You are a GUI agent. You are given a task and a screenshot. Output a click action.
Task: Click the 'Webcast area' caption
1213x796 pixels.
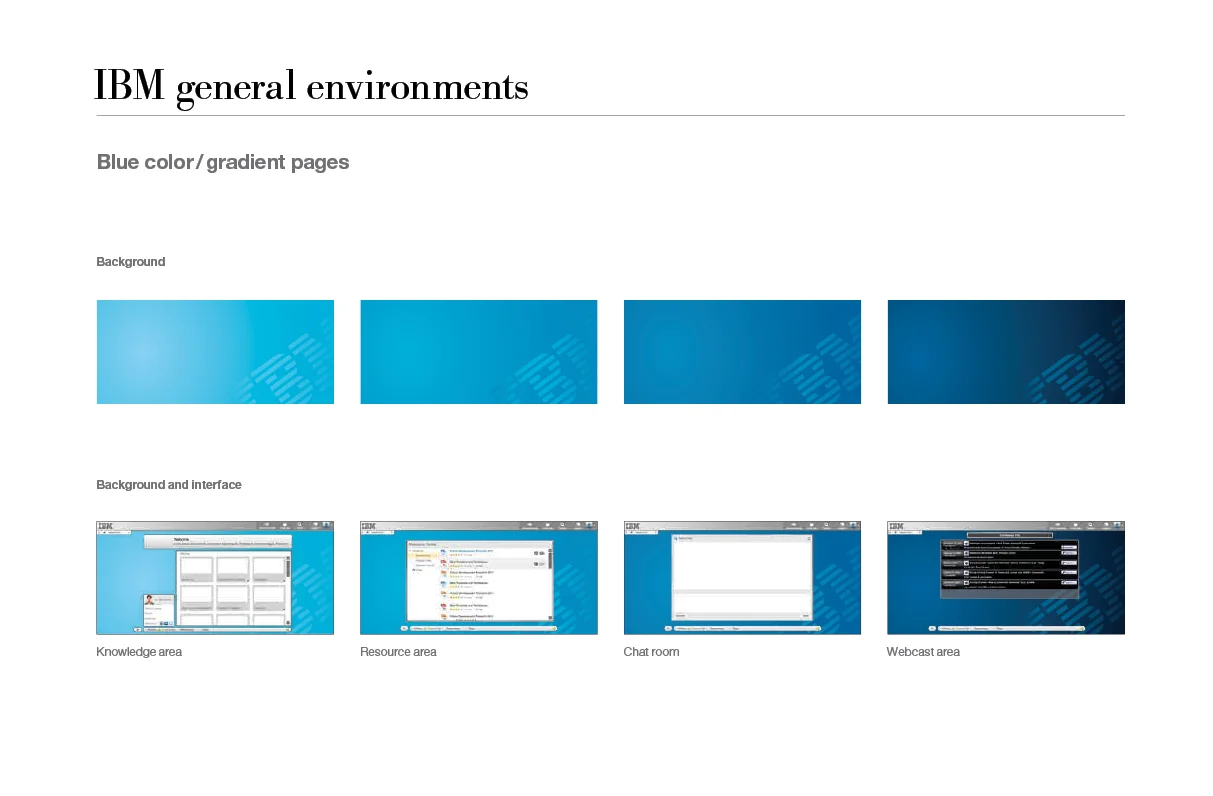click(x=923, y=652)
